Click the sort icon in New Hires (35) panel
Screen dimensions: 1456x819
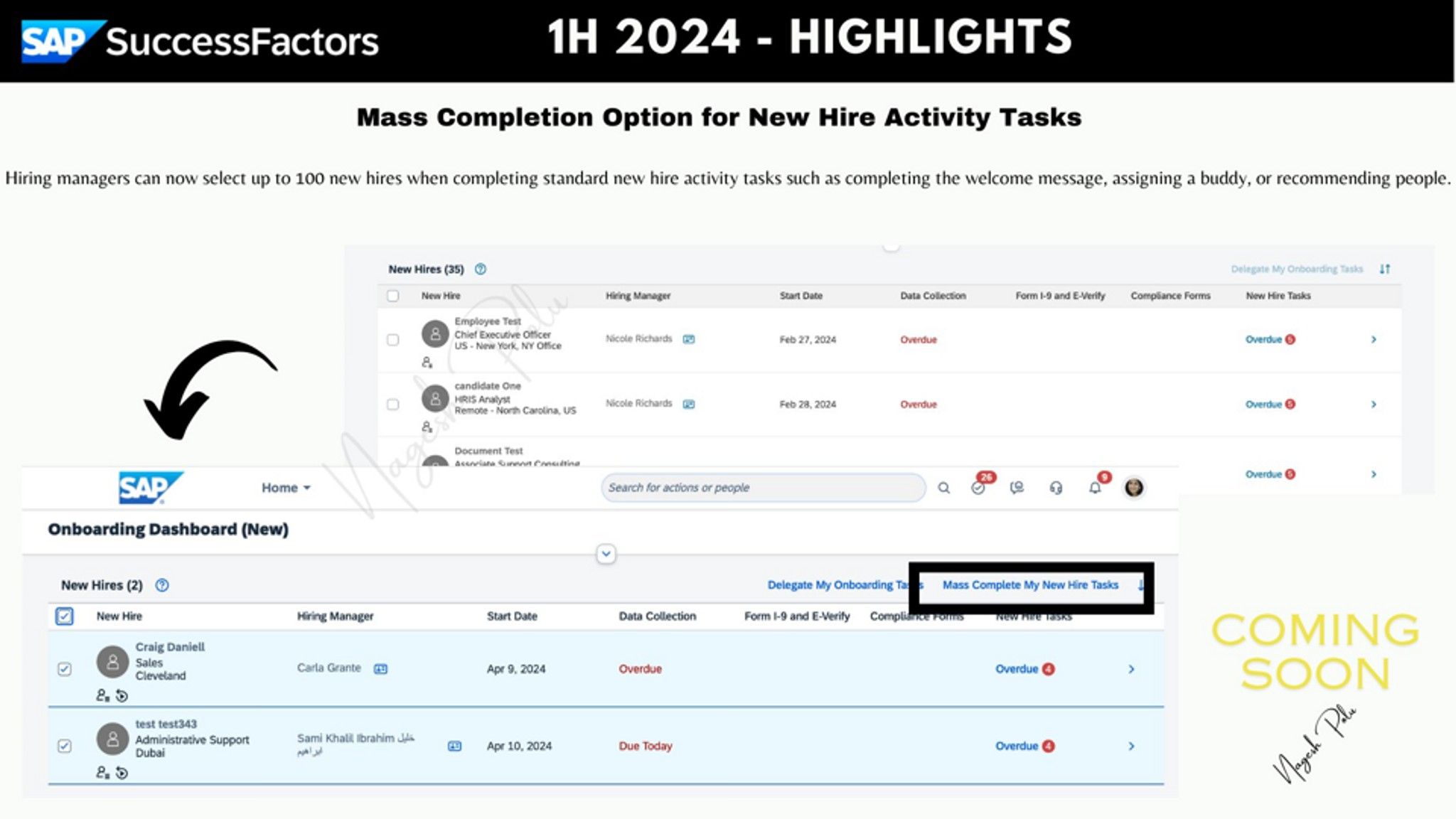coord(1385,269)
